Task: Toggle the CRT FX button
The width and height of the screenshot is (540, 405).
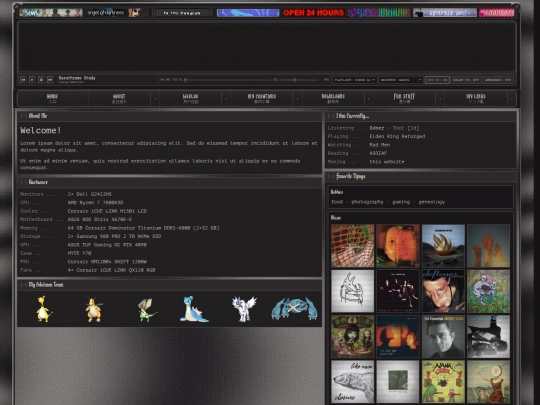Action: (437, 80)
